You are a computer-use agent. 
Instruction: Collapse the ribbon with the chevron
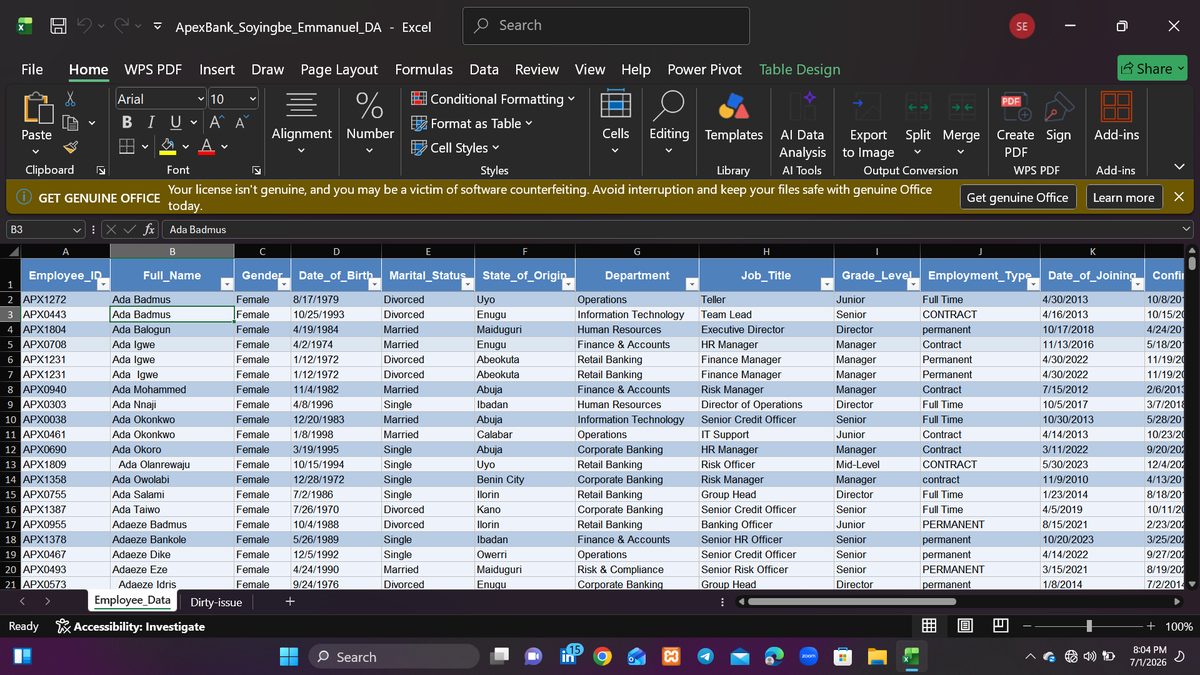click(1178, 168)
